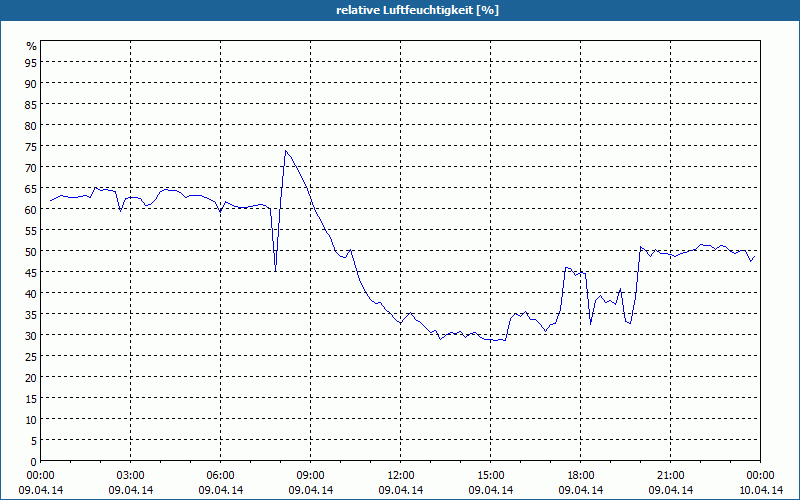Select the y-axis value '15'
800x500 pixels.
[x=31, y=398]
